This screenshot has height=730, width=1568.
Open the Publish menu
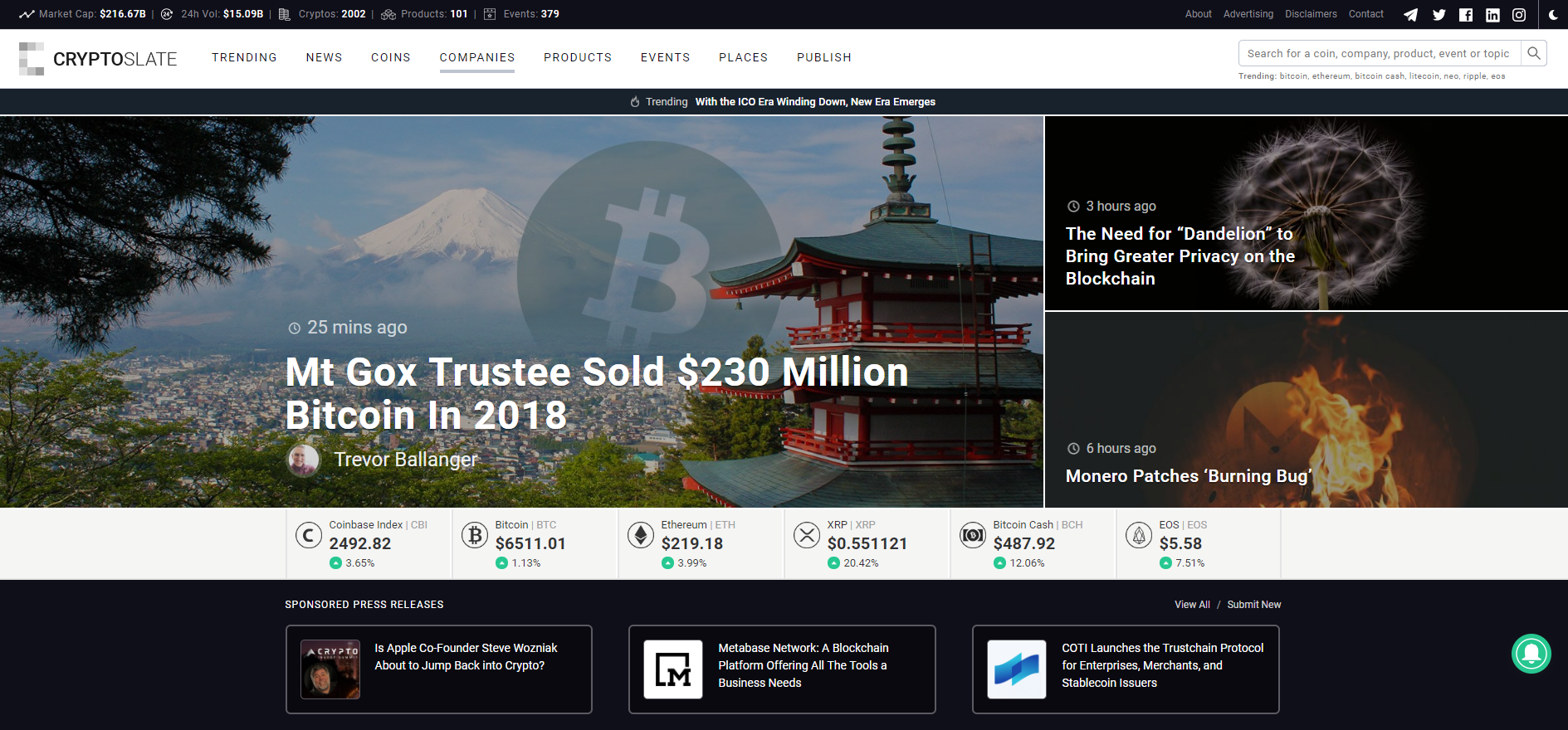click(824, 57)
